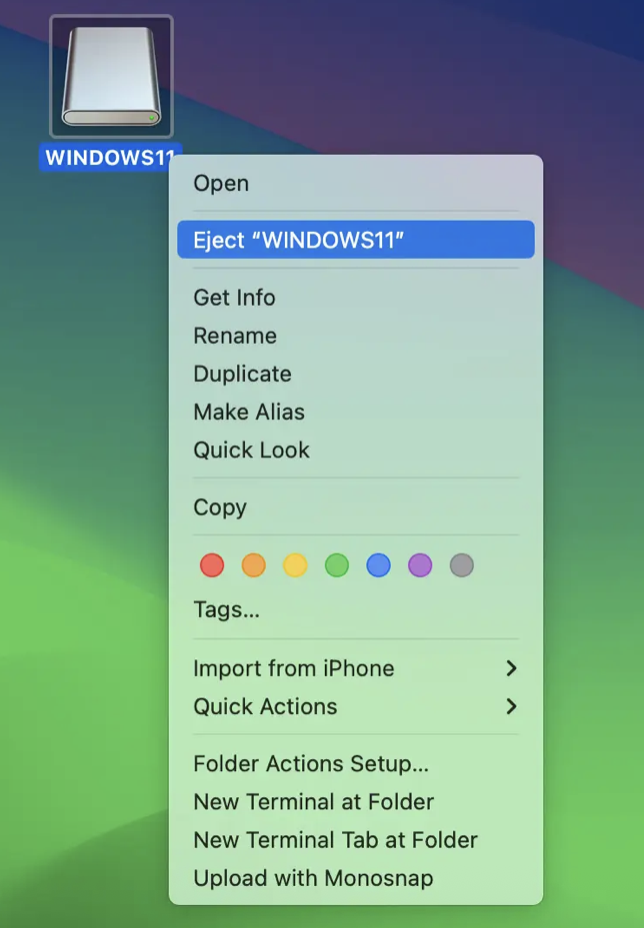Screen dimensions: 644x928
Task: Select Upload with Monosnap
Action: [356, 878]
